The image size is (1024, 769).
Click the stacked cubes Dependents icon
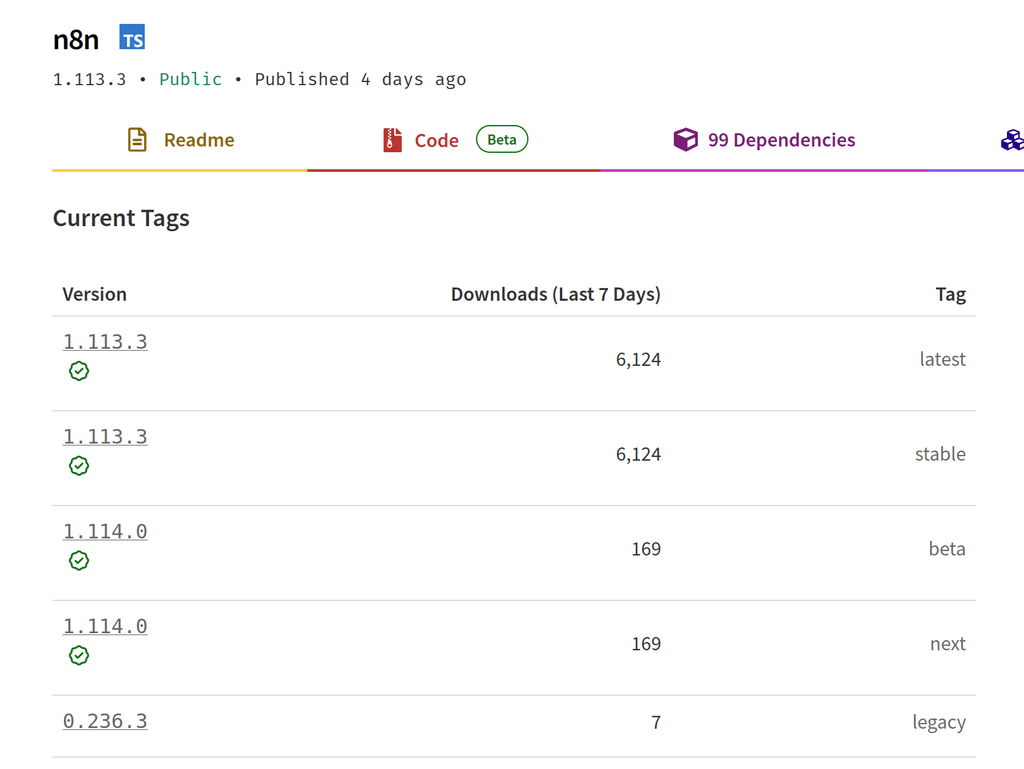(x=1011, y=140)
